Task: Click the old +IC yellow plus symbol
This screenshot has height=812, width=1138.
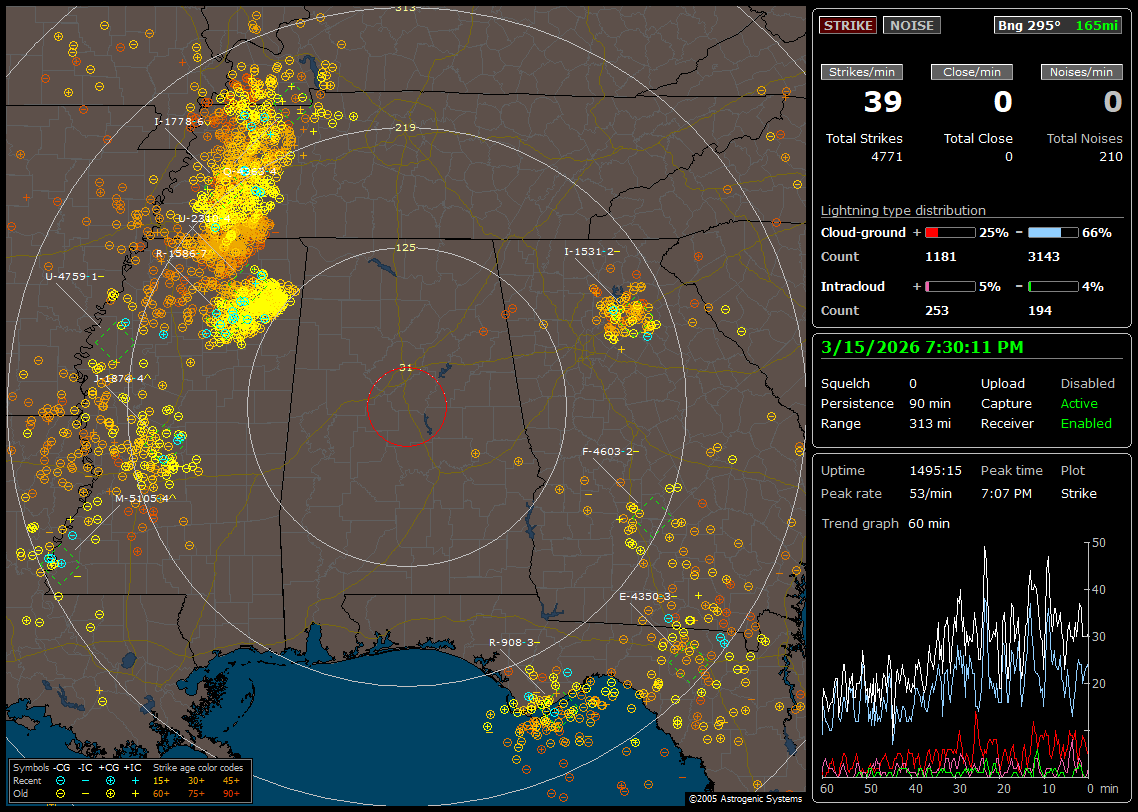Action: (135, 793)
